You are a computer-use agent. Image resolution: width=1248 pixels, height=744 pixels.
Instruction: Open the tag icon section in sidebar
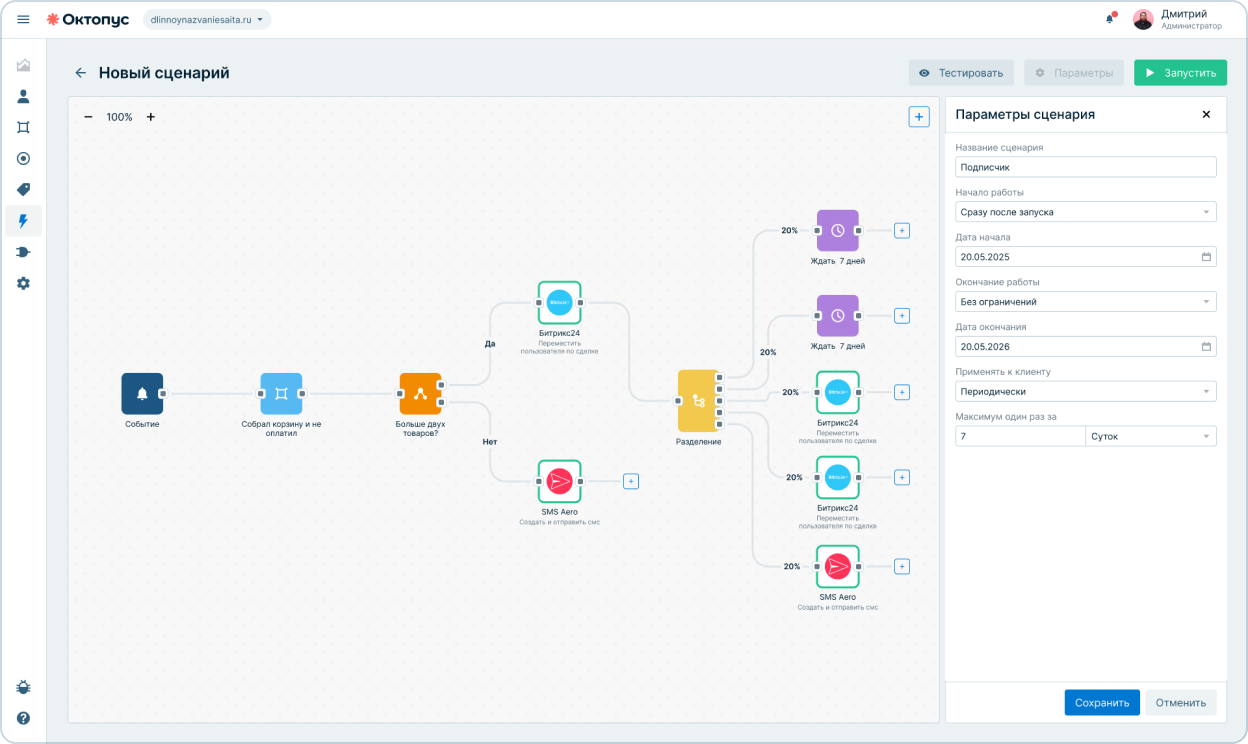point(23,190)
